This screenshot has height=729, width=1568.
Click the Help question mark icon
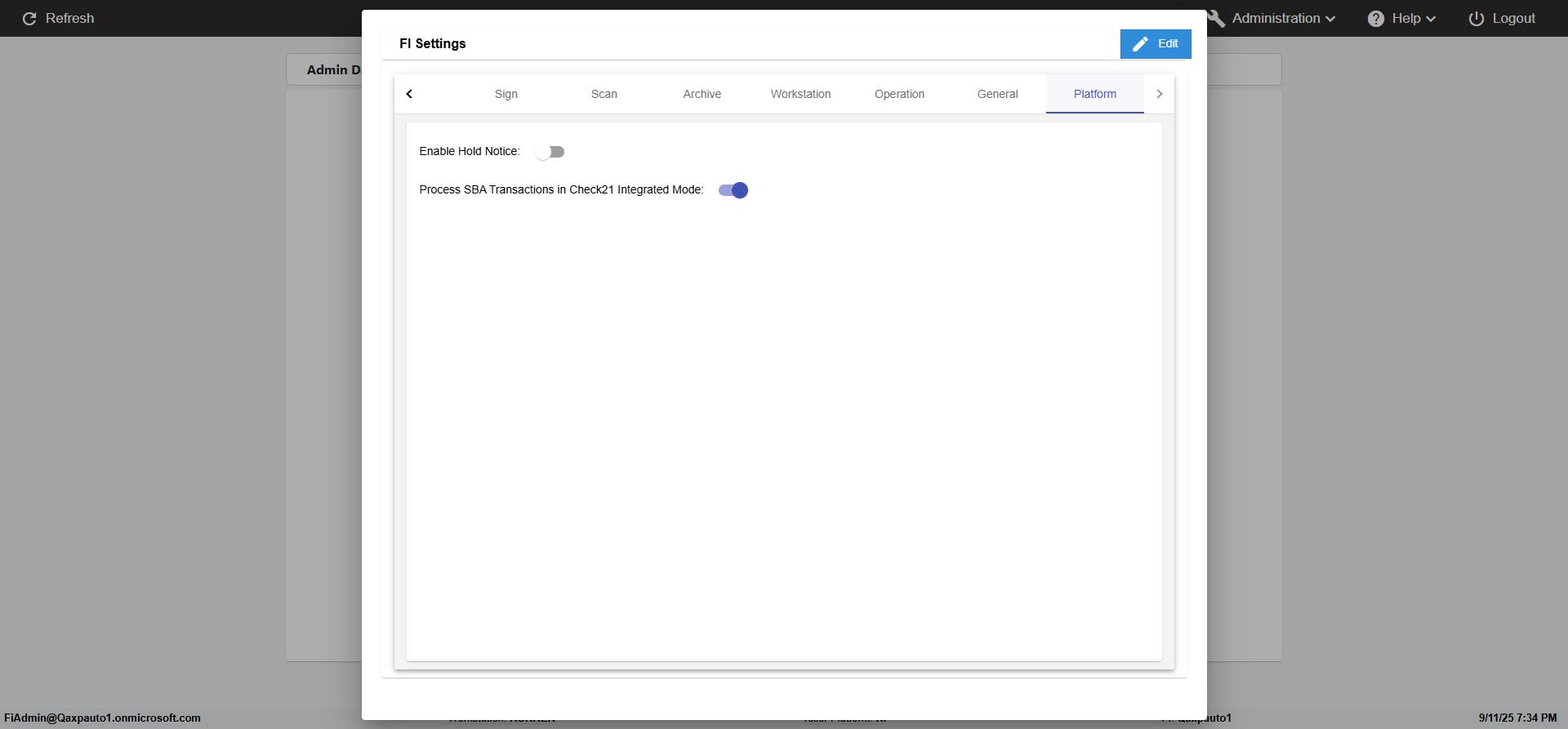[x=1376, y=18]
